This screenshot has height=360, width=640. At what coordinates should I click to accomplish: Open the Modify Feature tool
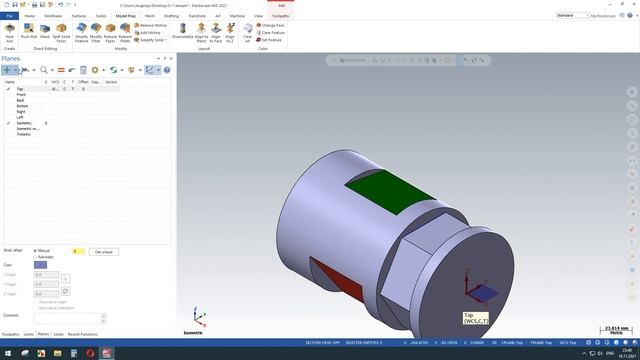(x=82, y=33)
